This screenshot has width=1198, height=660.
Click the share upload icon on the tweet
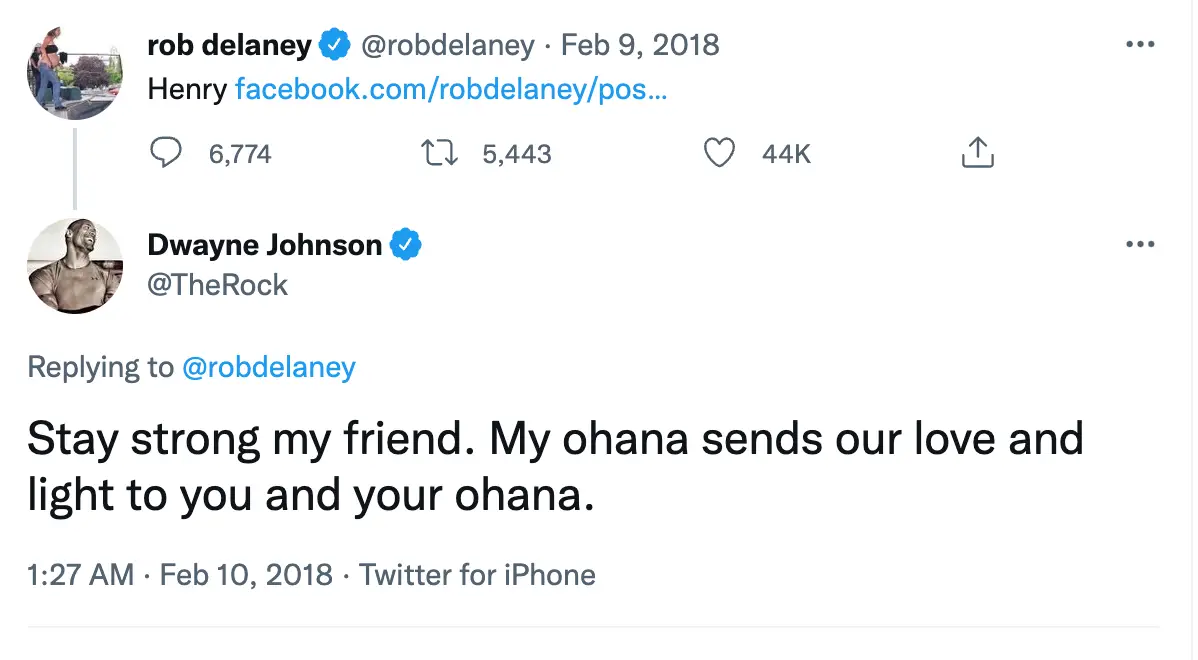pos(977,152)
